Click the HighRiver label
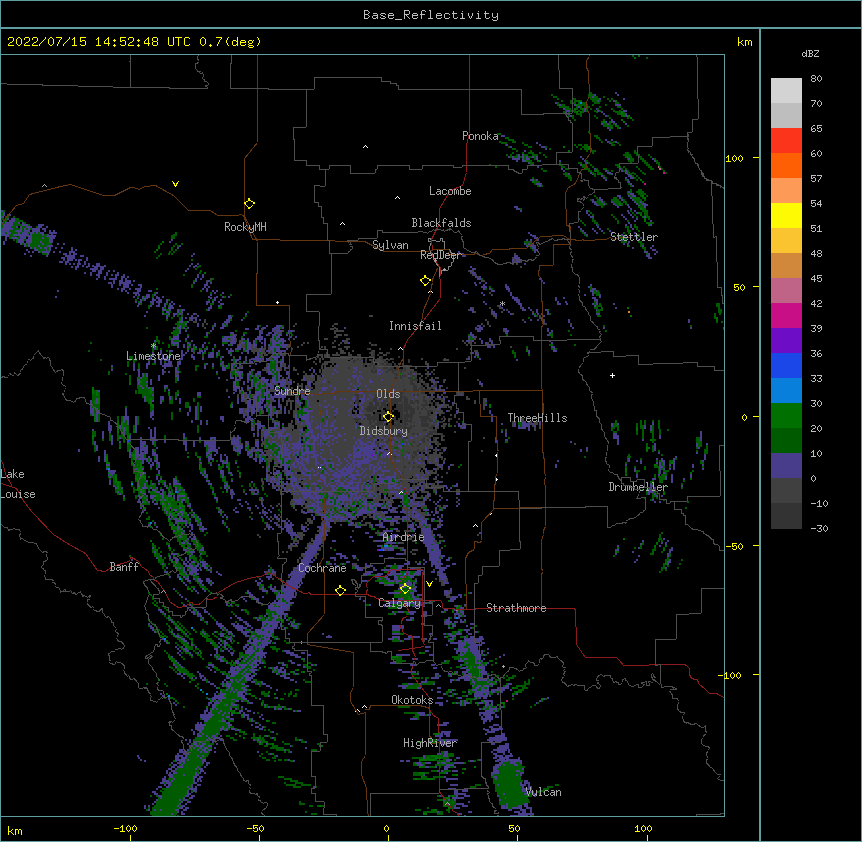 click(430, 743)
